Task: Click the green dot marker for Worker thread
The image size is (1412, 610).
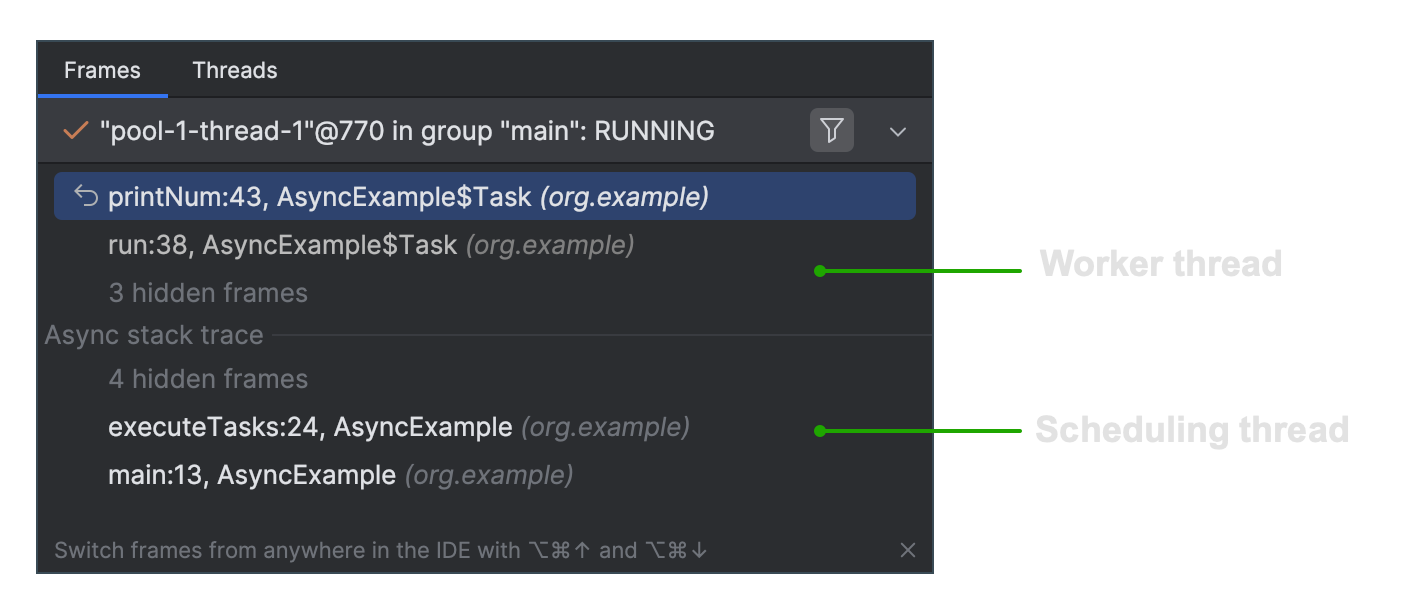Action: [819, 270]
